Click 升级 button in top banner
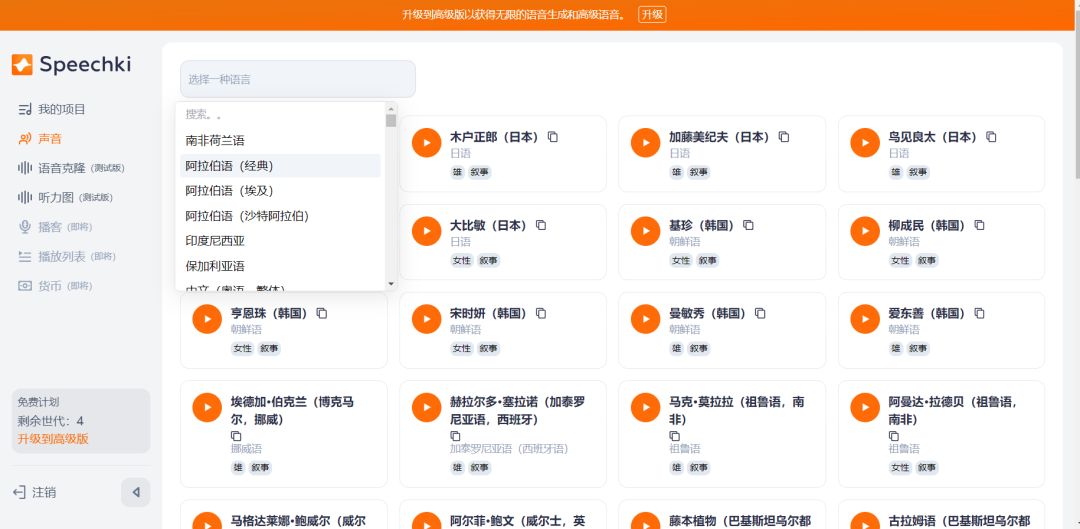The height and width of the screenshot is (529, 1080). point(652,14)
